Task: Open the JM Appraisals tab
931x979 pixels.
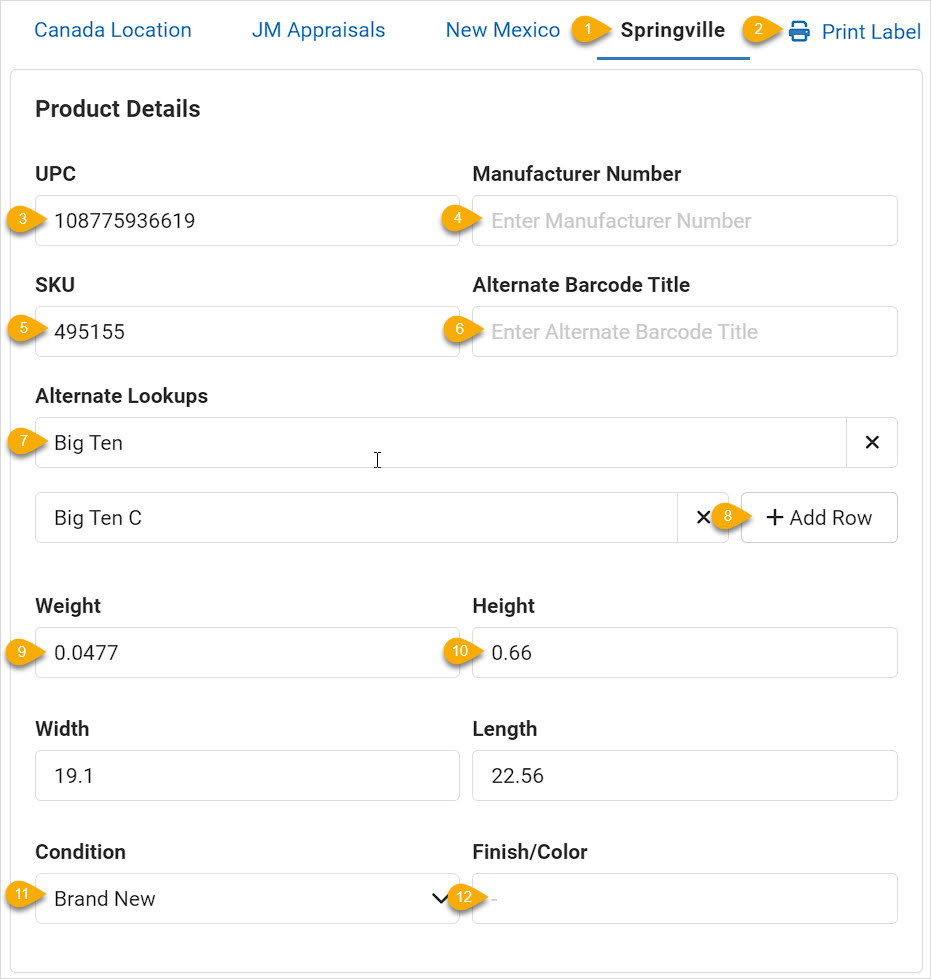Action: 318,30
